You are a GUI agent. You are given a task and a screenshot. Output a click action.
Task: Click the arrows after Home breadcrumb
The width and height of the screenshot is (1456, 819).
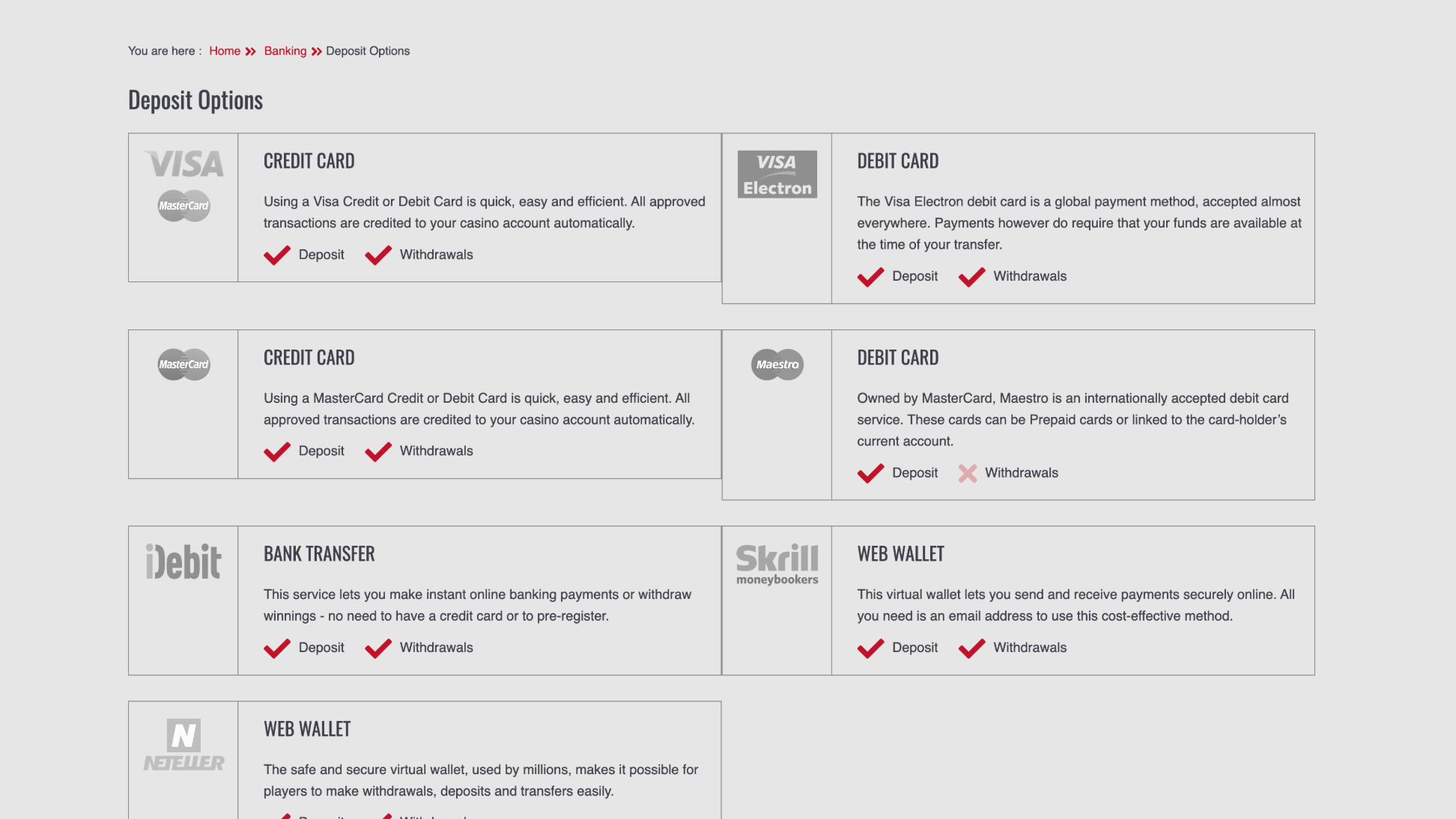pyautogui.click(x=251, y=52)
